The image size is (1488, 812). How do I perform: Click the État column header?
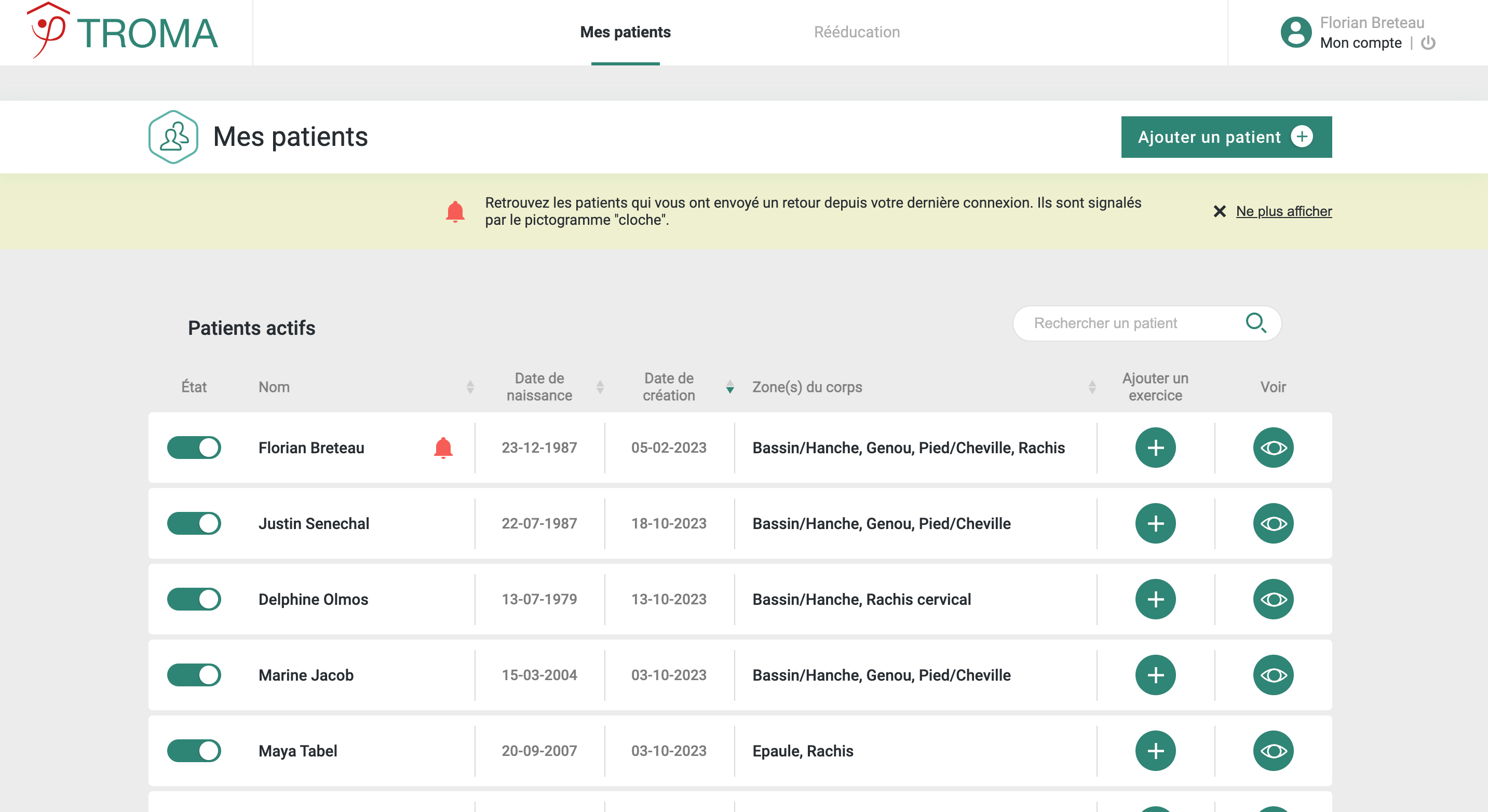coord(194,387)
